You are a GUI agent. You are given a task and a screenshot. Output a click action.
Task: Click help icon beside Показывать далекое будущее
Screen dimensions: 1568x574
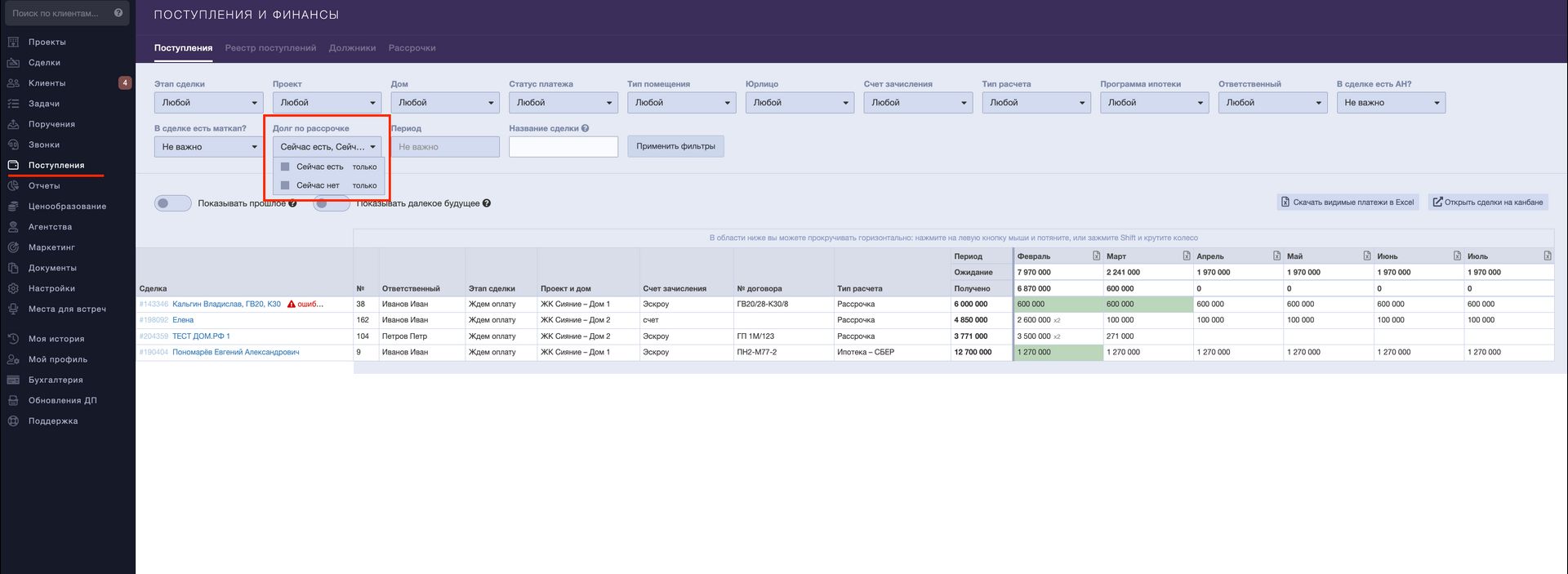click(x=486, y=203)
